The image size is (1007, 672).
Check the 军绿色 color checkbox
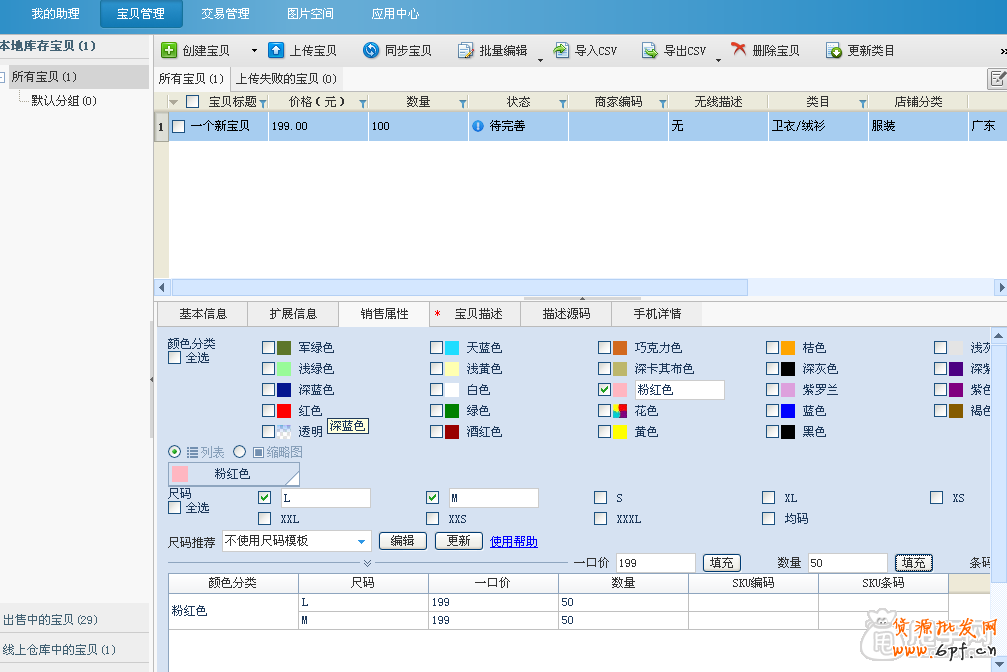268,348
